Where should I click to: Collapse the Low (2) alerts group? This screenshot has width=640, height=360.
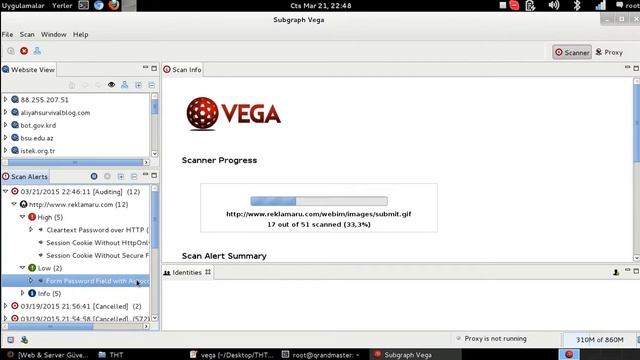point(22,268)
